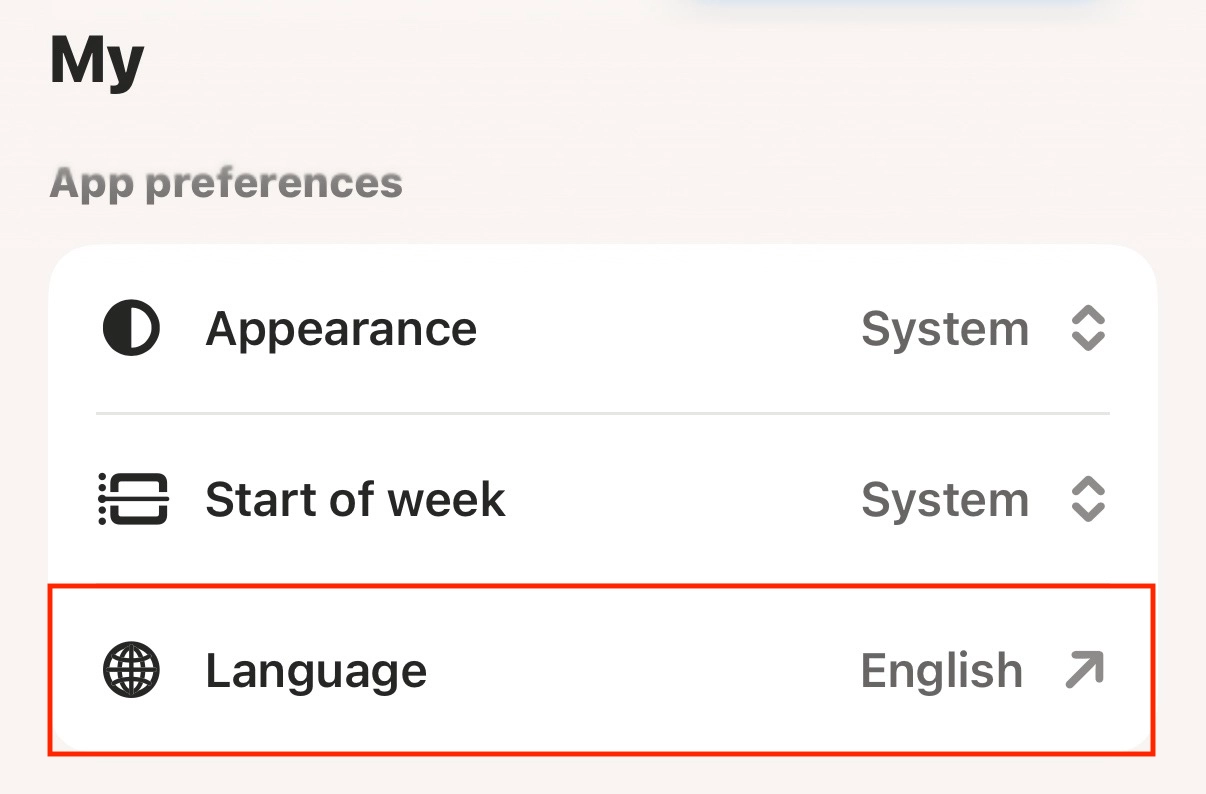Click the System value in Appearance row
This screenshot has height=794, width=1206.
(945, 329)
